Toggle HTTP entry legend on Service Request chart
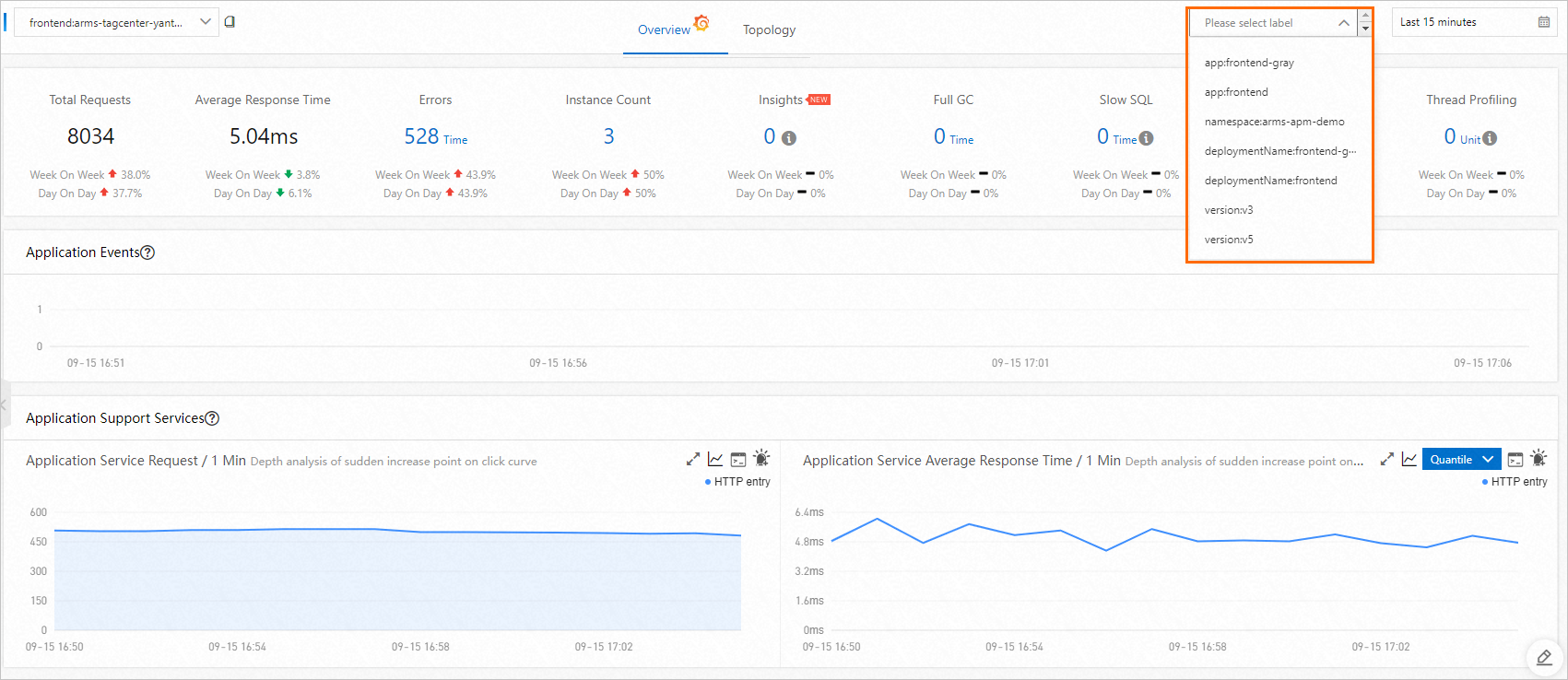 pos(737,482)
